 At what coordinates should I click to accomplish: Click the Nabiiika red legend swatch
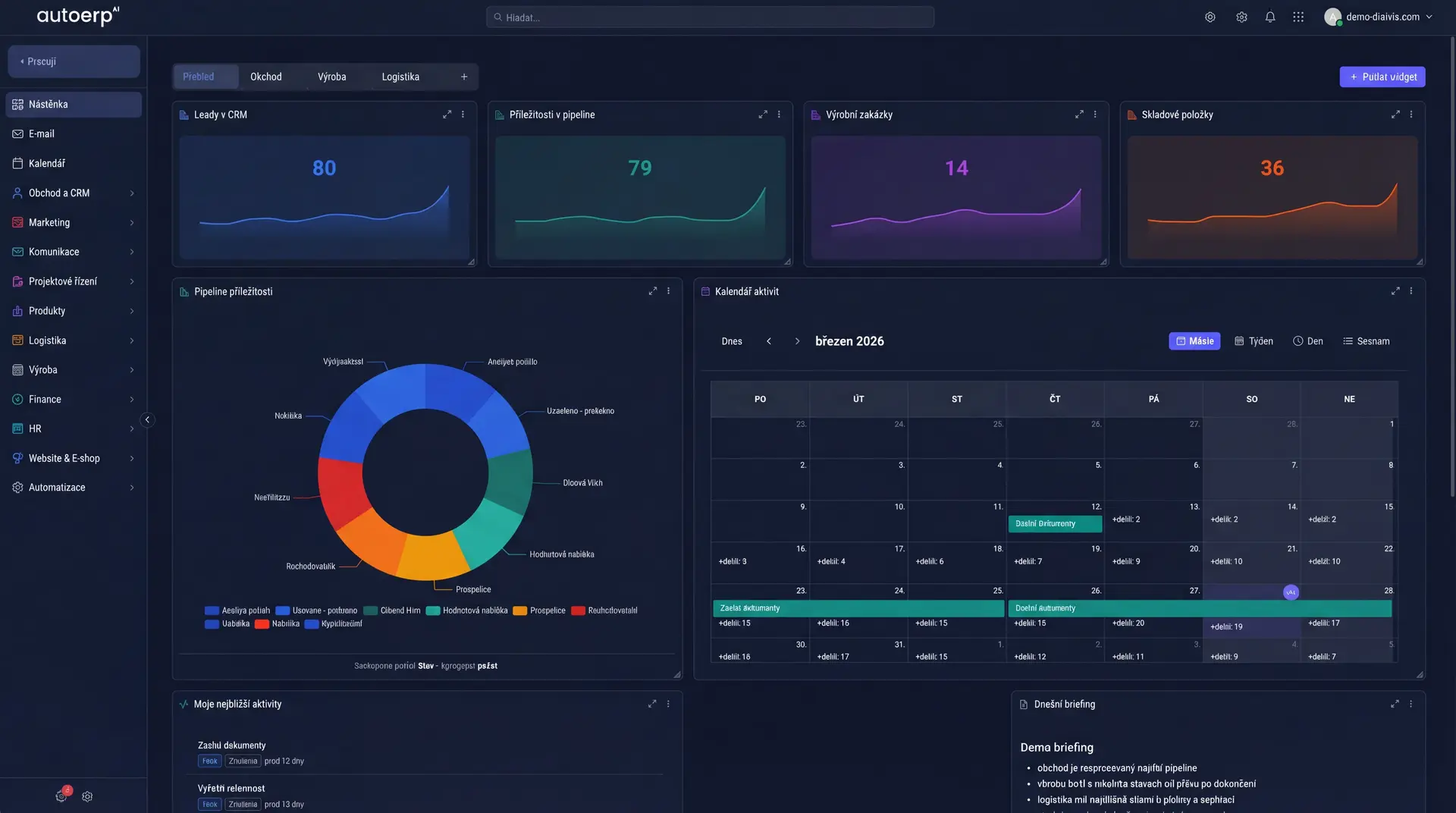tap(262, 624)
